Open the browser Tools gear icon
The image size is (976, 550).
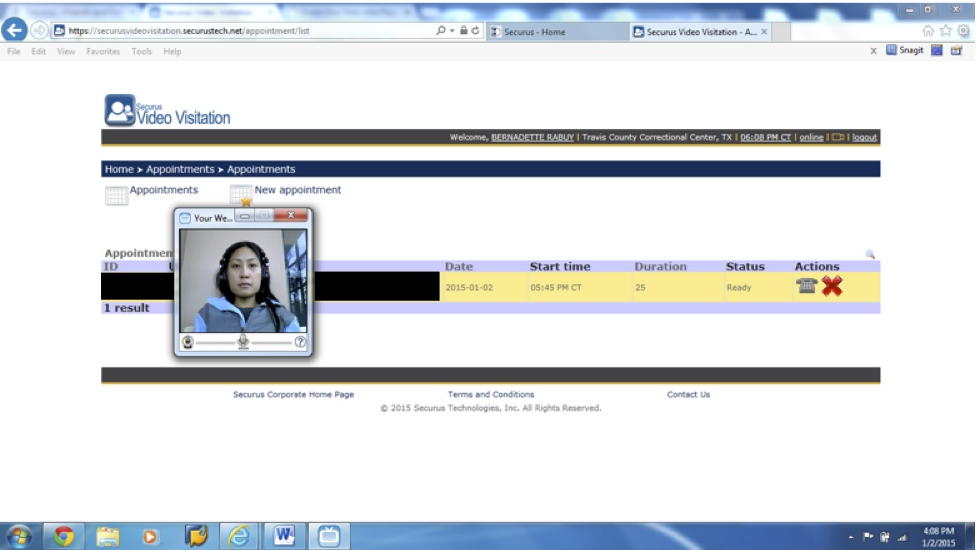coord(964,30)
